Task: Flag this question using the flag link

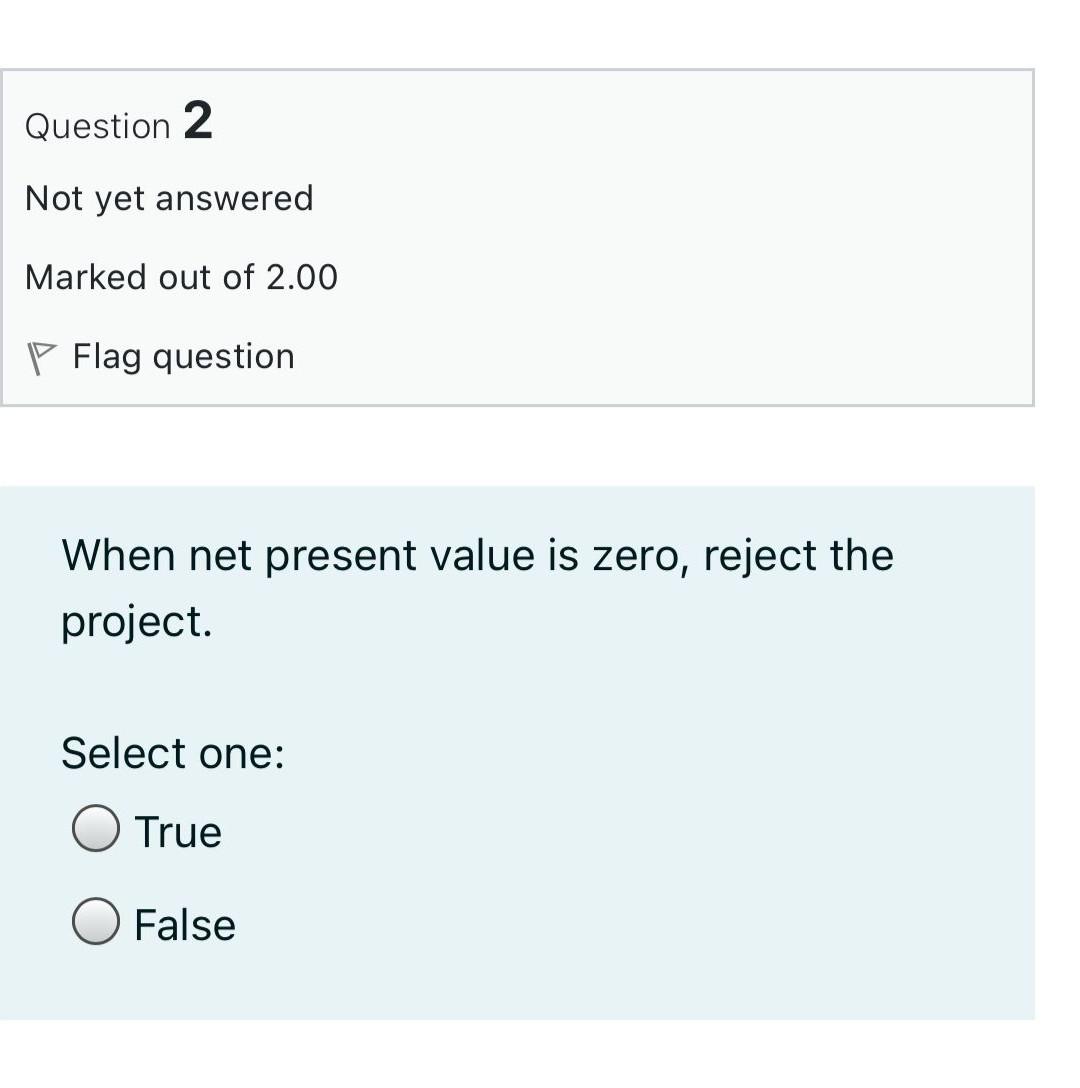Action: 181,356
